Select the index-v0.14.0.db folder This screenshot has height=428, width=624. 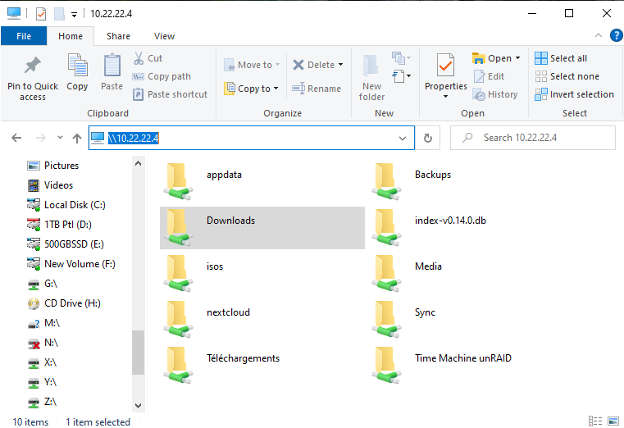pos(471,227)
